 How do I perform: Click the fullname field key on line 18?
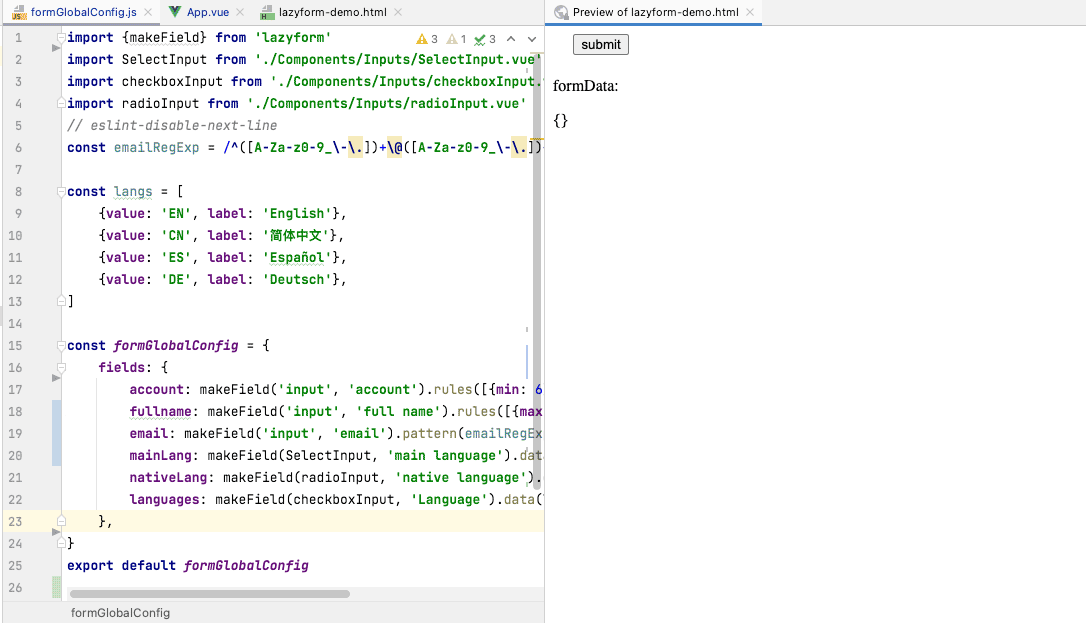point(160,412)
